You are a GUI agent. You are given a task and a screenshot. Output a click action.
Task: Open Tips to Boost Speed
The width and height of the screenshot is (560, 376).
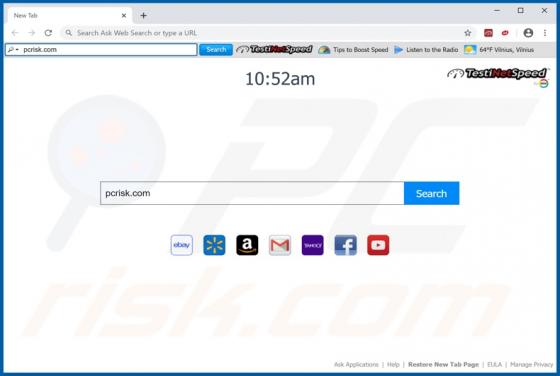click(353, 50)
